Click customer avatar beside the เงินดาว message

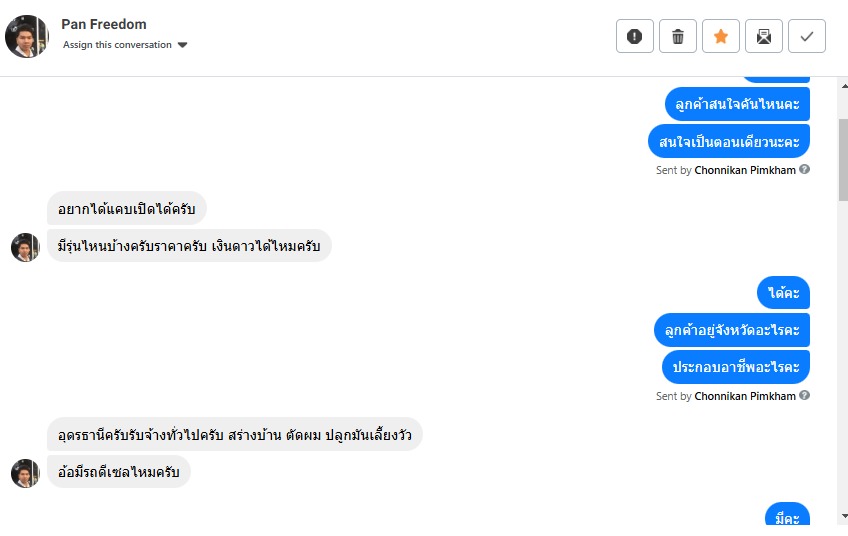(x=25, y=247)
